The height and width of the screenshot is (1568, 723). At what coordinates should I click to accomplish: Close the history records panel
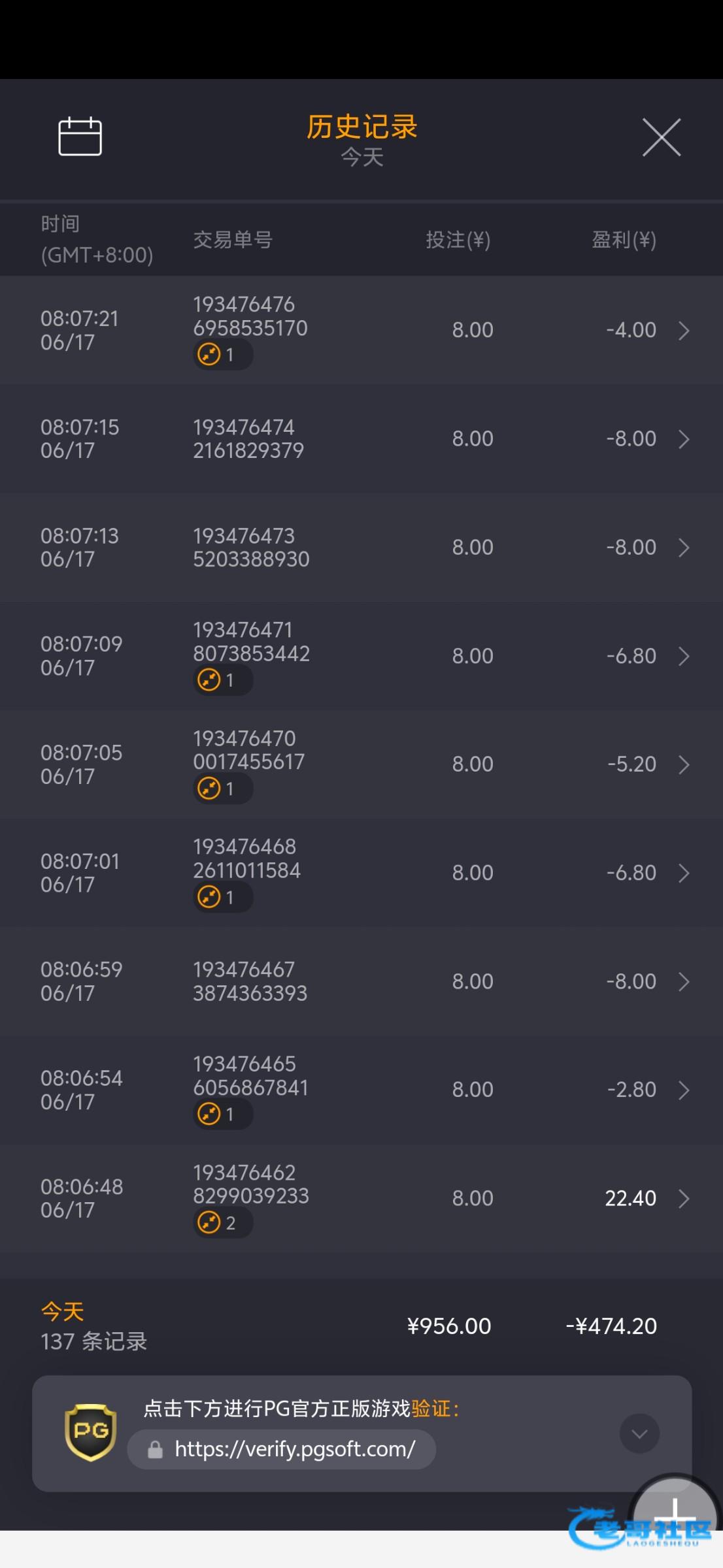tap(661, 137)
